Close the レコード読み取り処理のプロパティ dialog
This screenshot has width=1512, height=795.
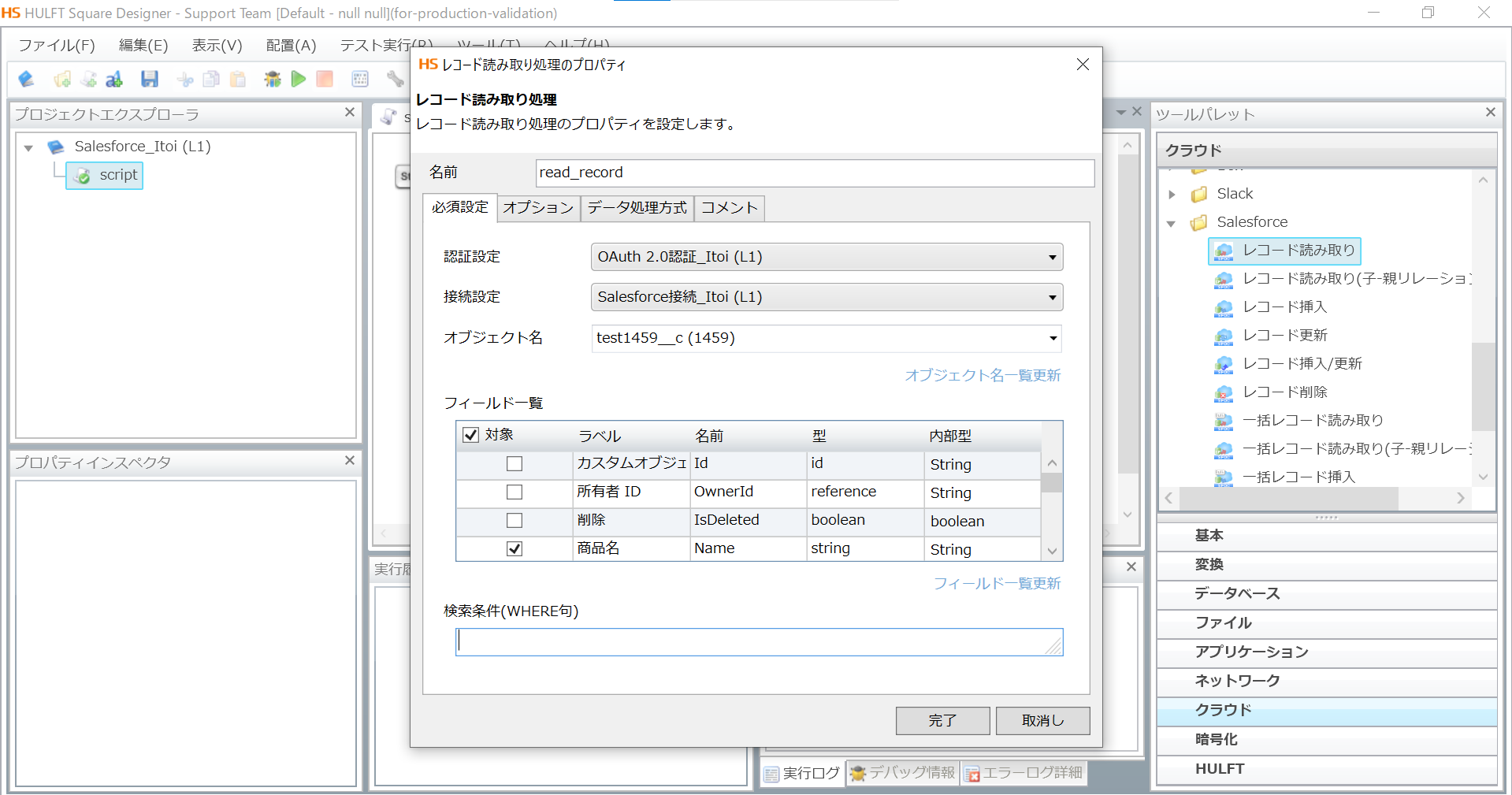[x=1083, y=65]
